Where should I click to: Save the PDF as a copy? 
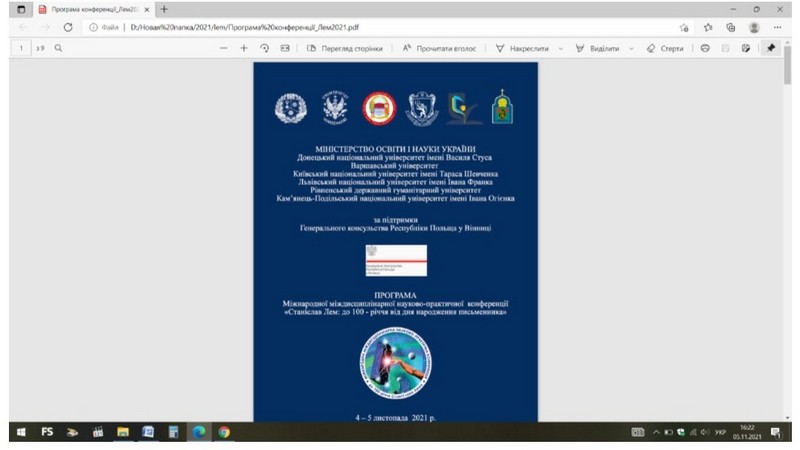746,48
